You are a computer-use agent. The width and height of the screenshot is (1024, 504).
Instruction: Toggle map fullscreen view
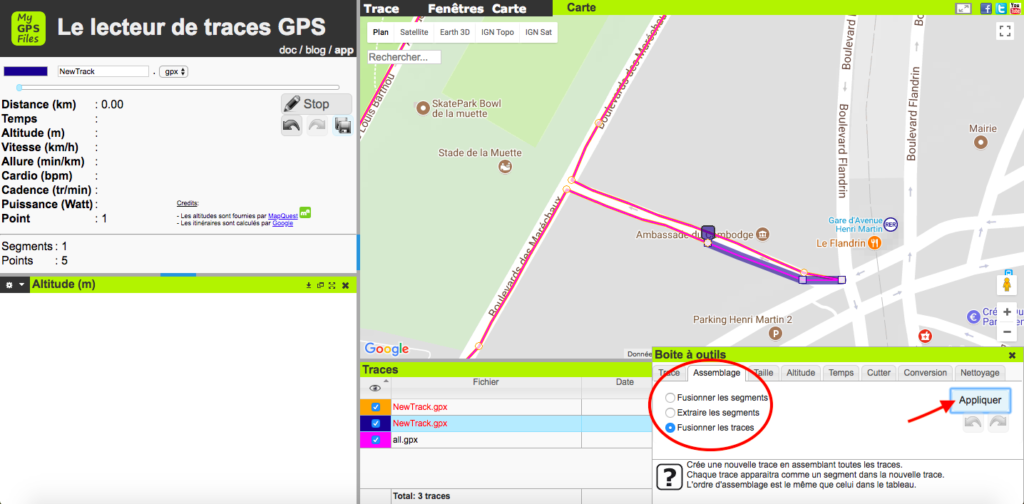tap(1004, 31)
